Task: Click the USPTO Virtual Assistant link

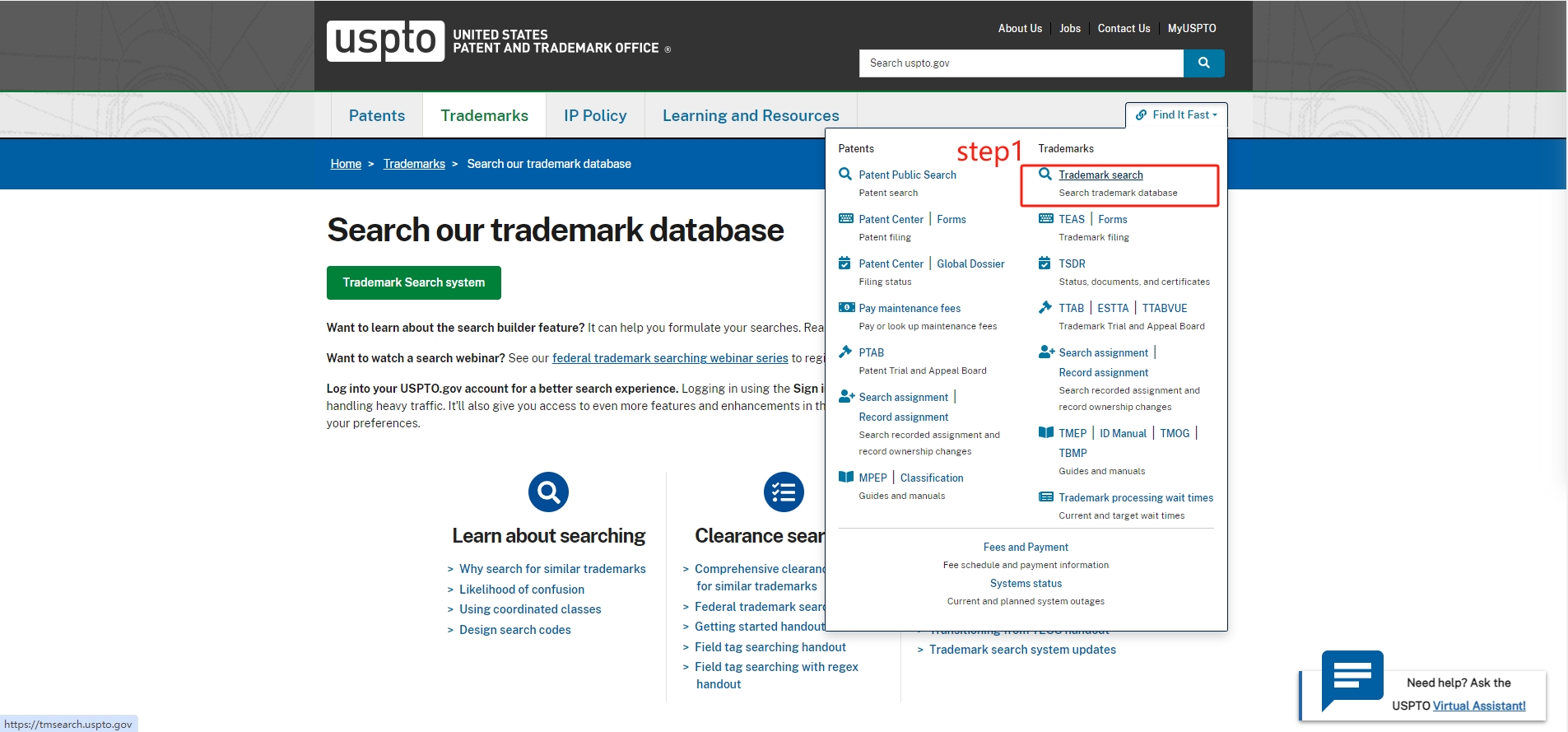Action: coord(1479,706)
